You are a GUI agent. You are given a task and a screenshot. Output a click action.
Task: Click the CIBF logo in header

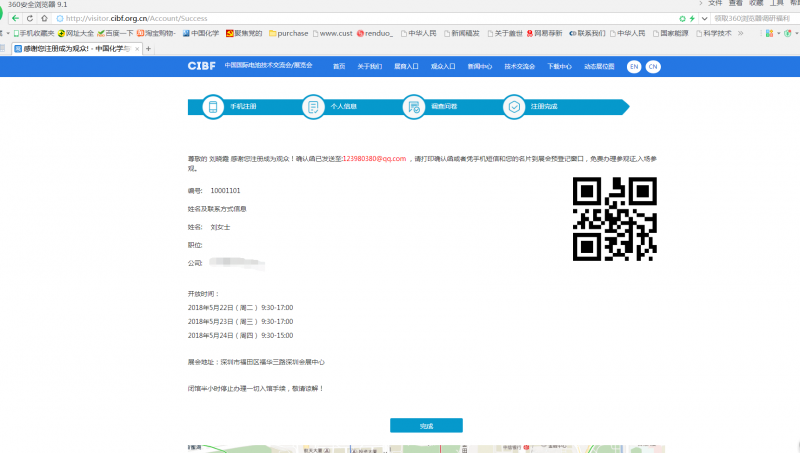point(202,66)
